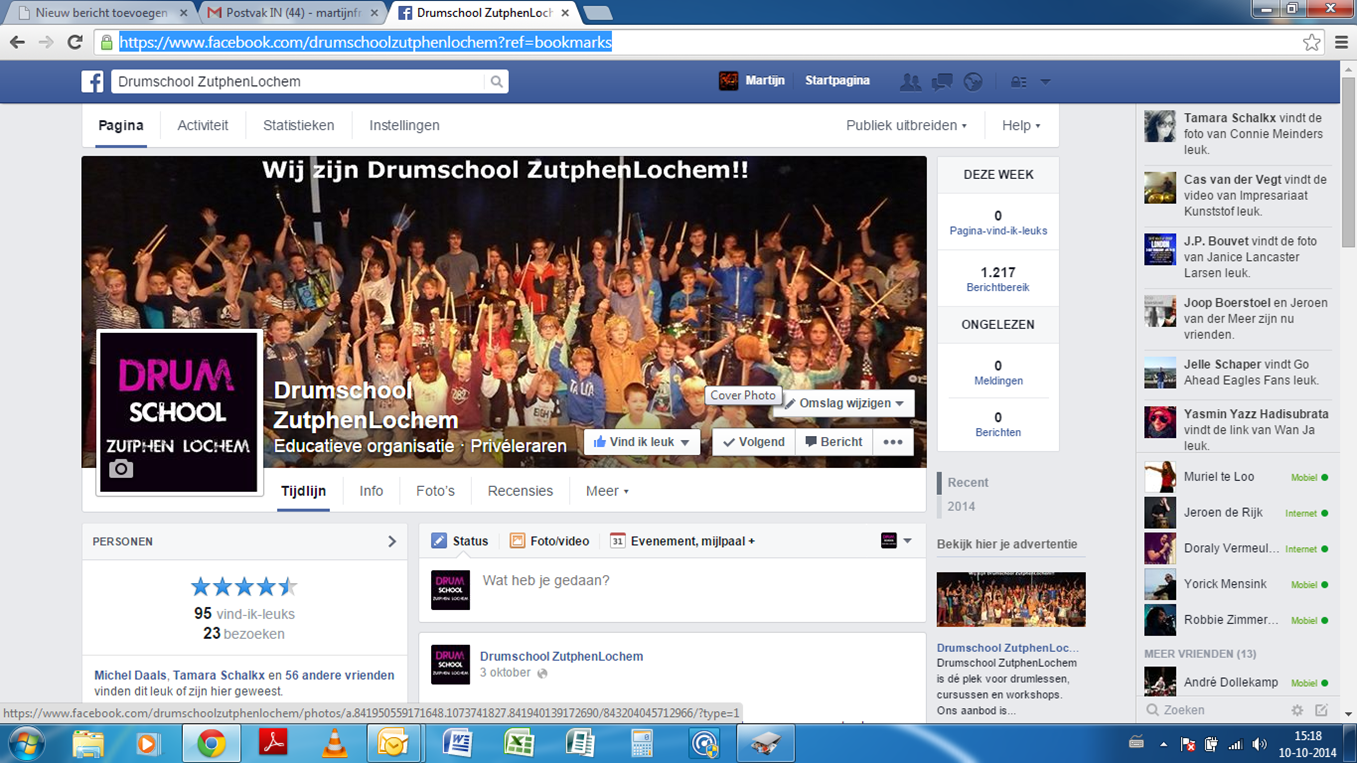Open the Recensies tab

coord(520,491)
